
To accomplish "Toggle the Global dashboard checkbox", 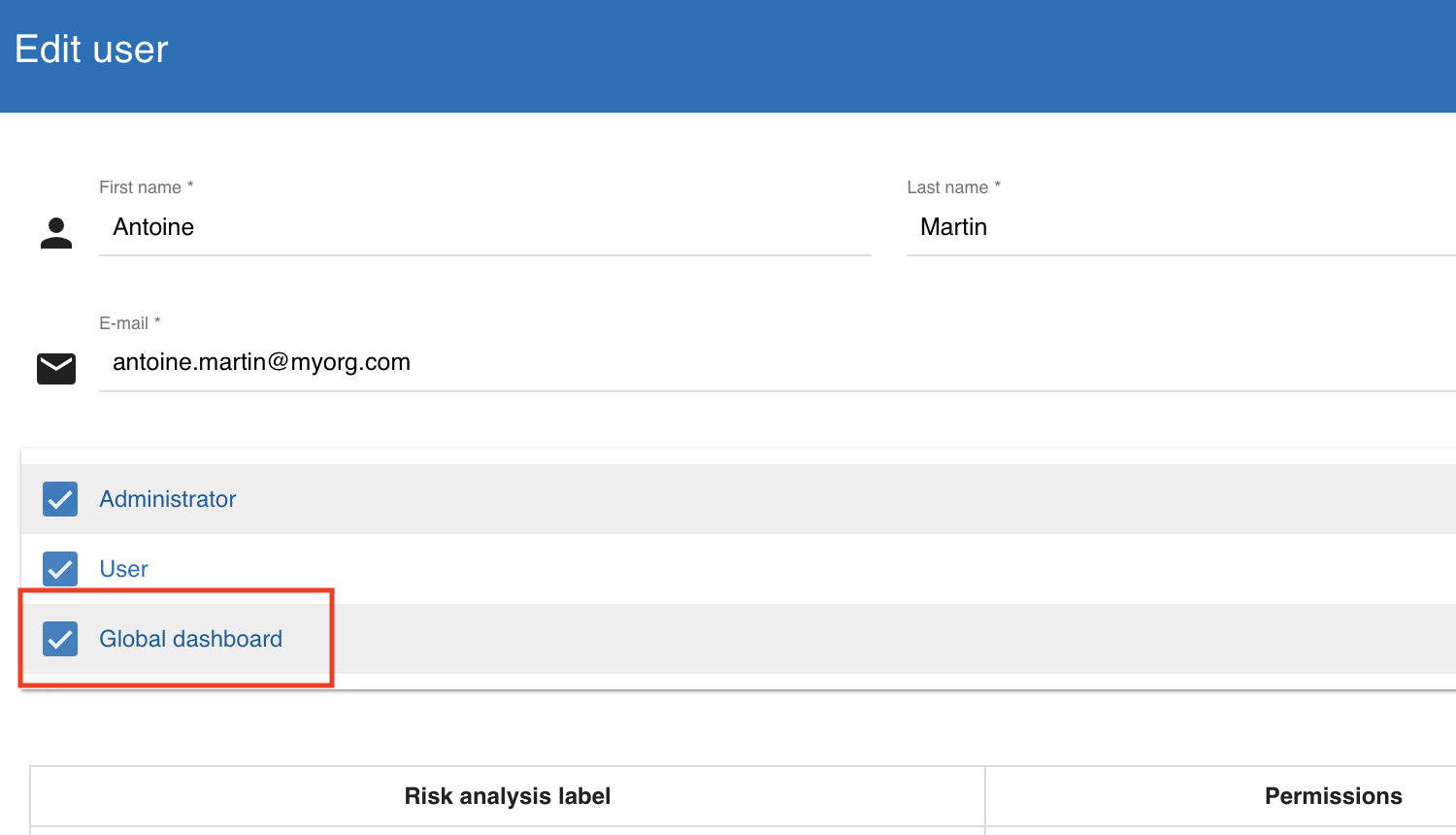I will [60, 639].
